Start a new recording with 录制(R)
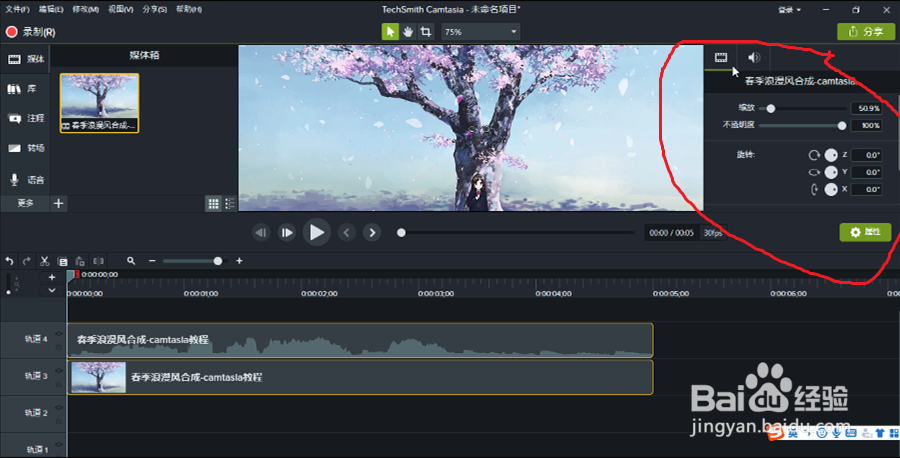The image size is (900, 458). [30, 32]
